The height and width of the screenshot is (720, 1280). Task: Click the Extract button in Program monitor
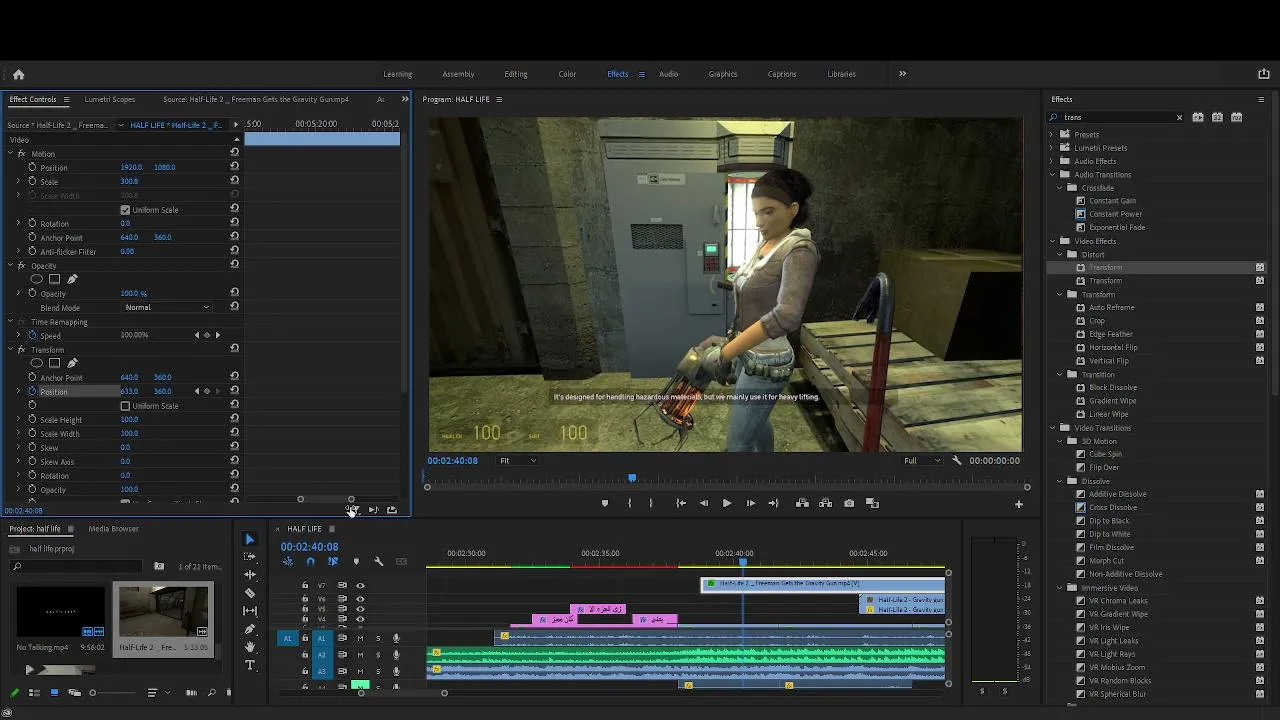coord(826,504)
